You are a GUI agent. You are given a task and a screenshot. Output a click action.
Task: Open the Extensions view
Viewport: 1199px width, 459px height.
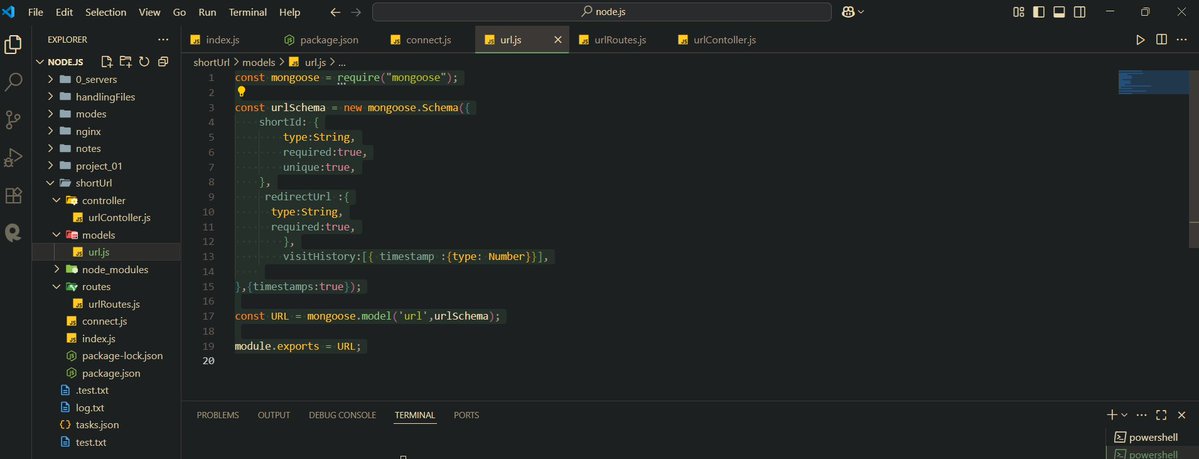13,195
